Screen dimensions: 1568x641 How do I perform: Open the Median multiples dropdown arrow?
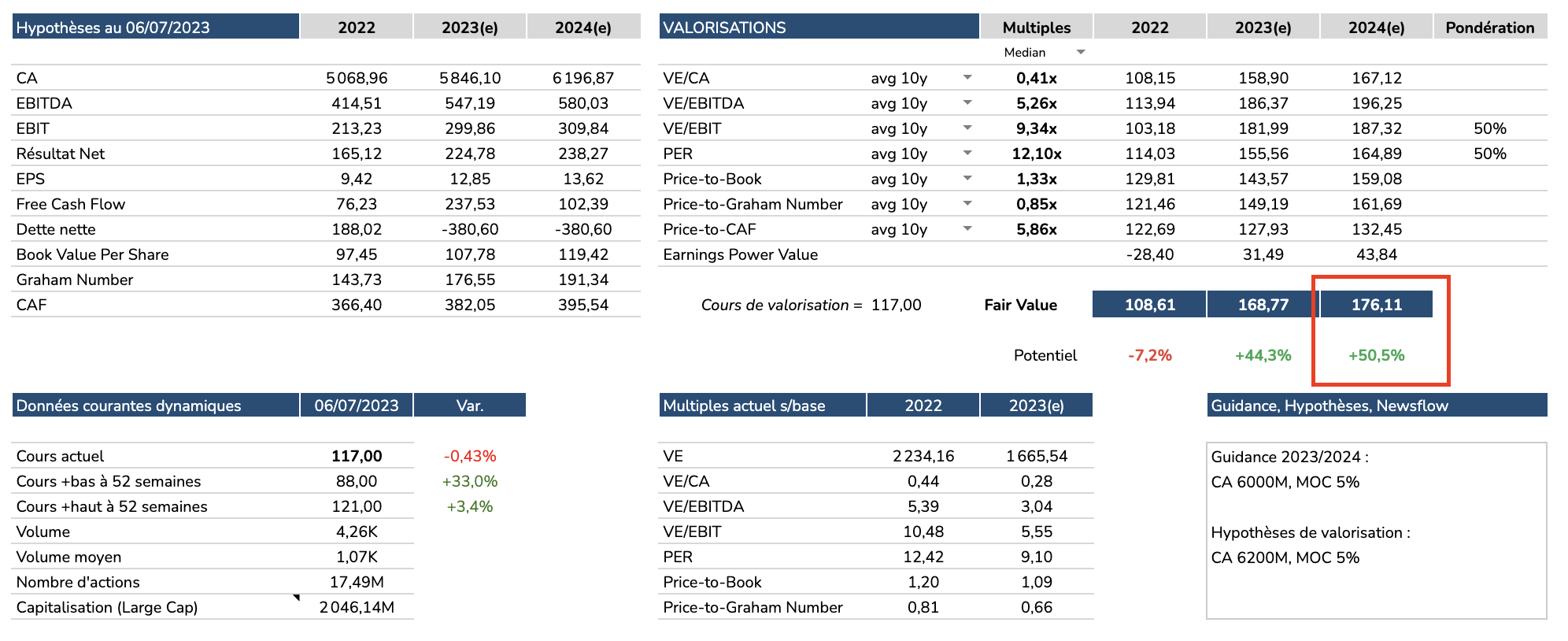1081,52
